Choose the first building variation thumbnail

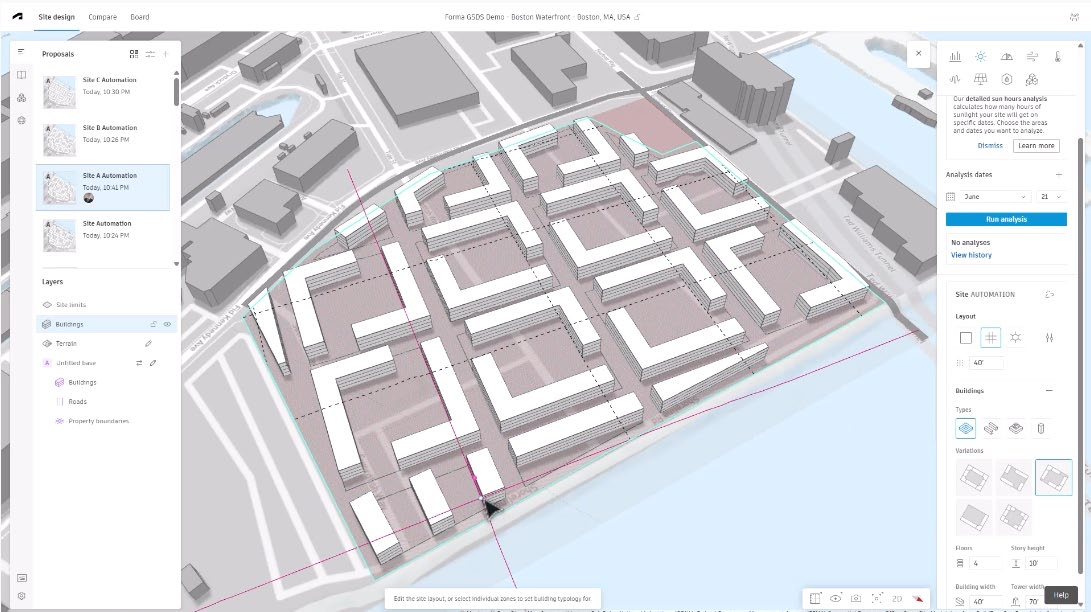click(973, 477)
